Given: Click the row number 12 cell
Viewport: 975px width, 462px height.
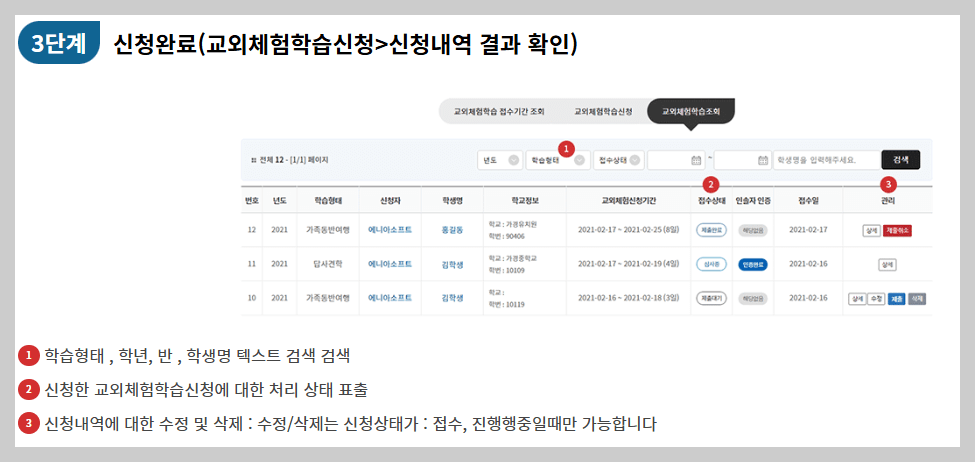Looking at the screenshot, I should (252, 230).
